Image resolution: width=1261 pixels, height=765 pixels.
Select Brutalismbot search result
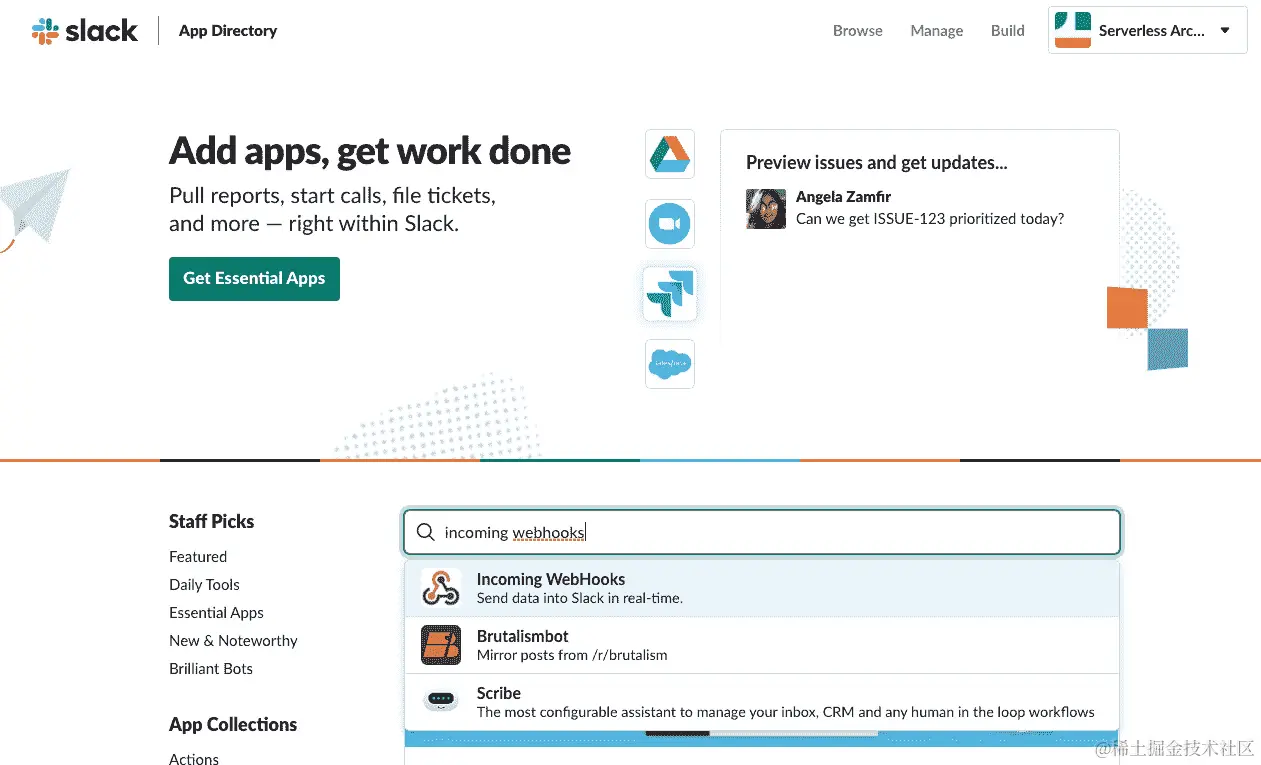[x=762, y=645]
